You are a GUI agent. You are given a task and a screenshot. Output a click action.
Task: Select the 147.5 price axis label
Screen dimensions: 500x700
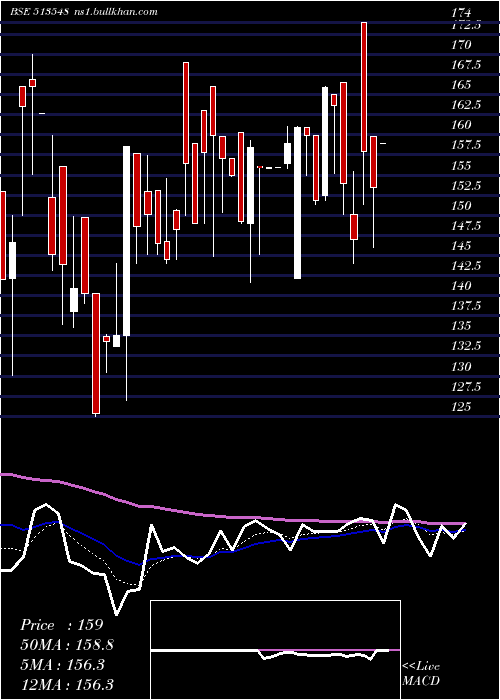click(x=466, y=225)
